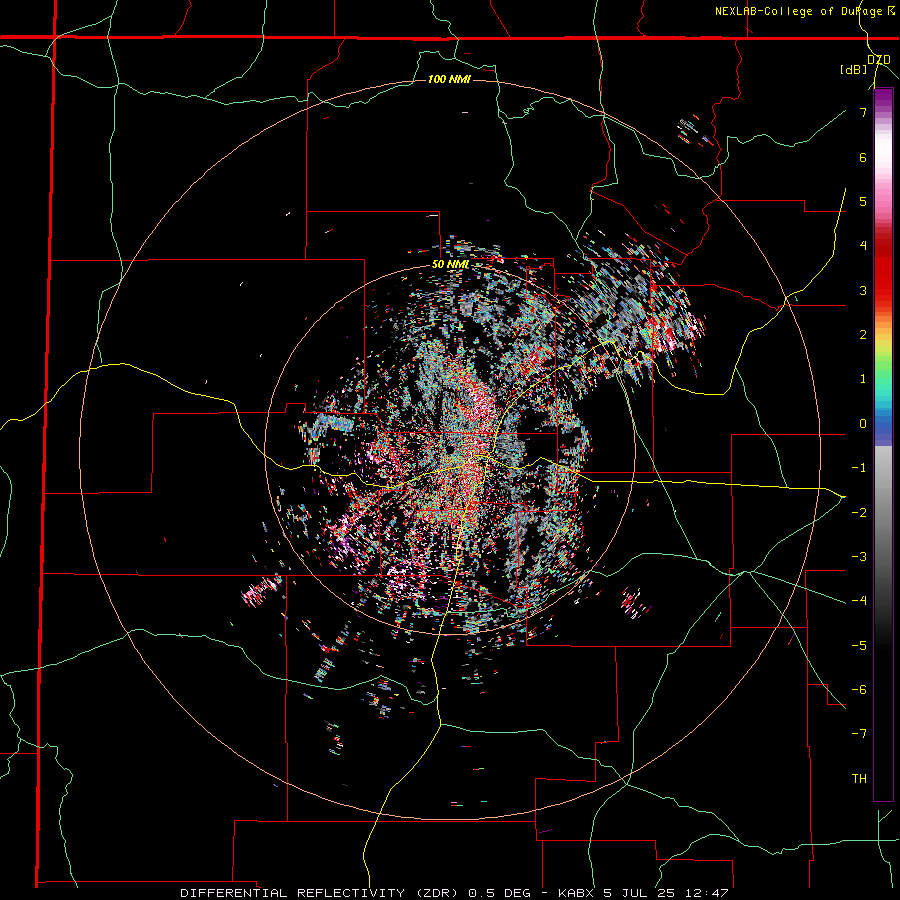
Task: Click the color scale label -6
Action: [859, 690]
